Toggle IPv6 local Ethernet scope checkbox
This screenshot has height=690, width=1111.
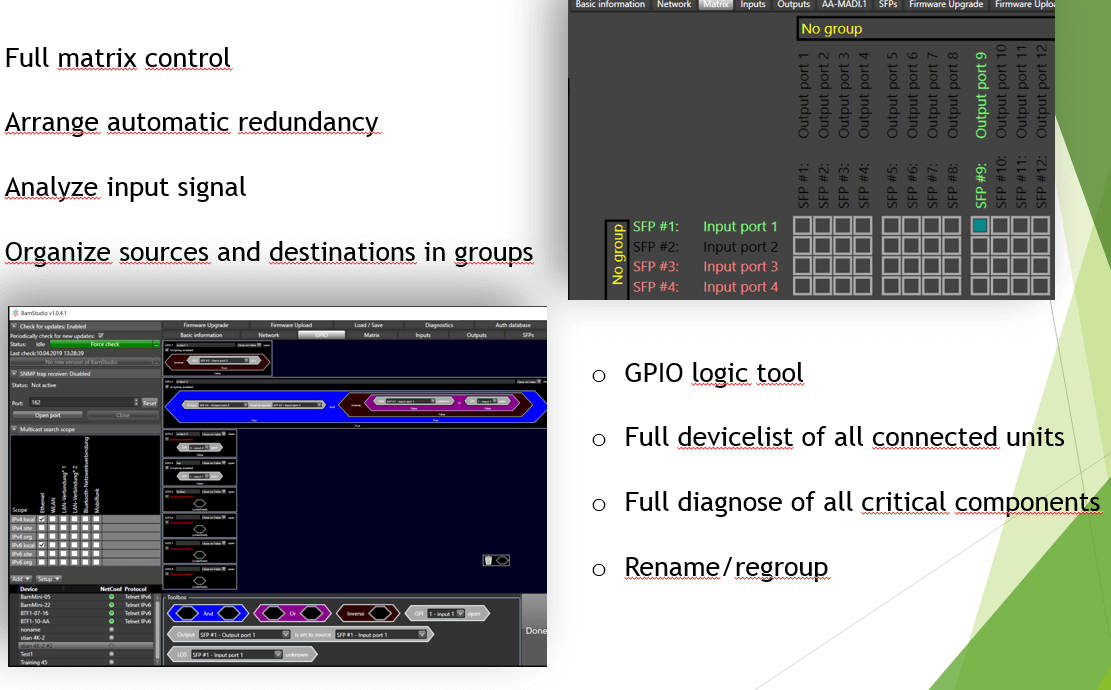click(43, 545)
